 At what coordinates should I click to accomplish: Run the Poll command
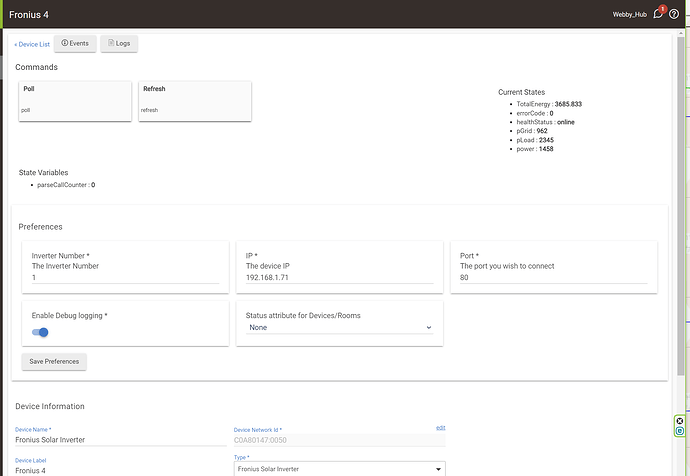tap(75, 101)
